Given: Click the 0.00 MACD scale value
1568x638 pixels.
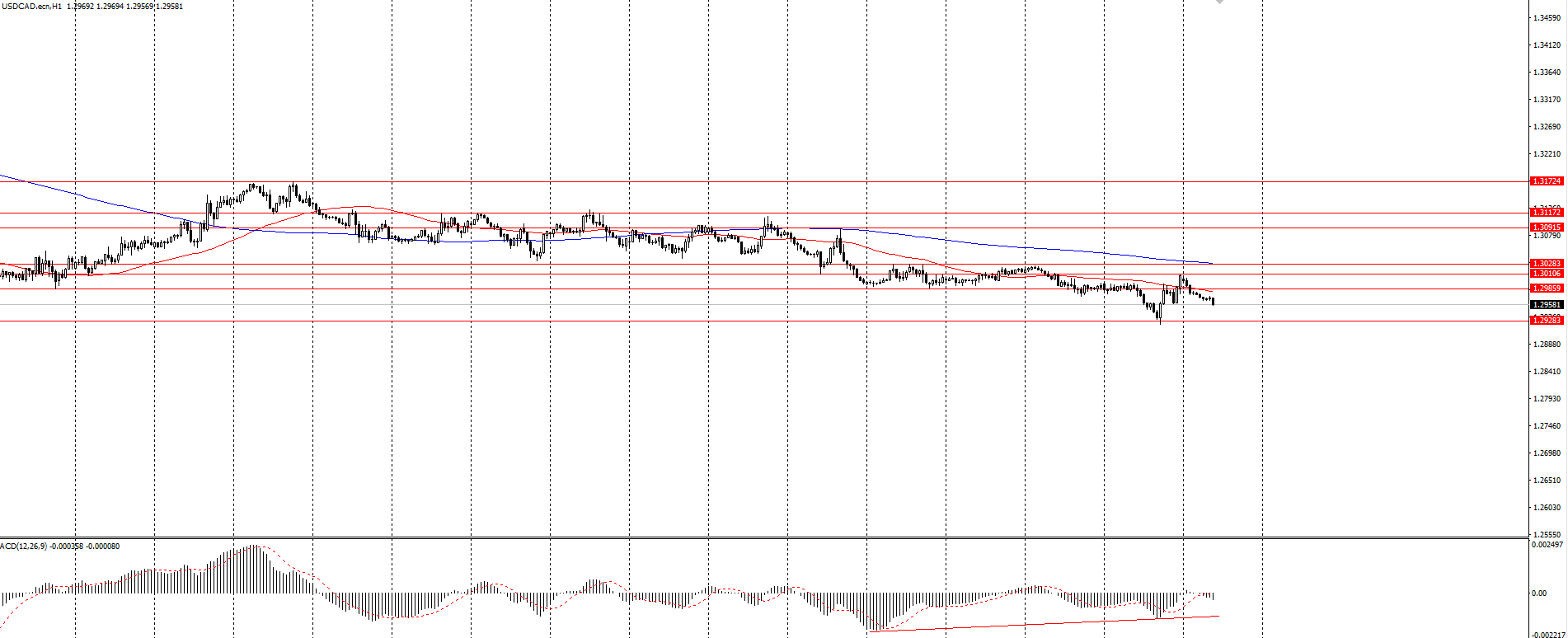Looking at the screenshot, I should point(1539,593).
